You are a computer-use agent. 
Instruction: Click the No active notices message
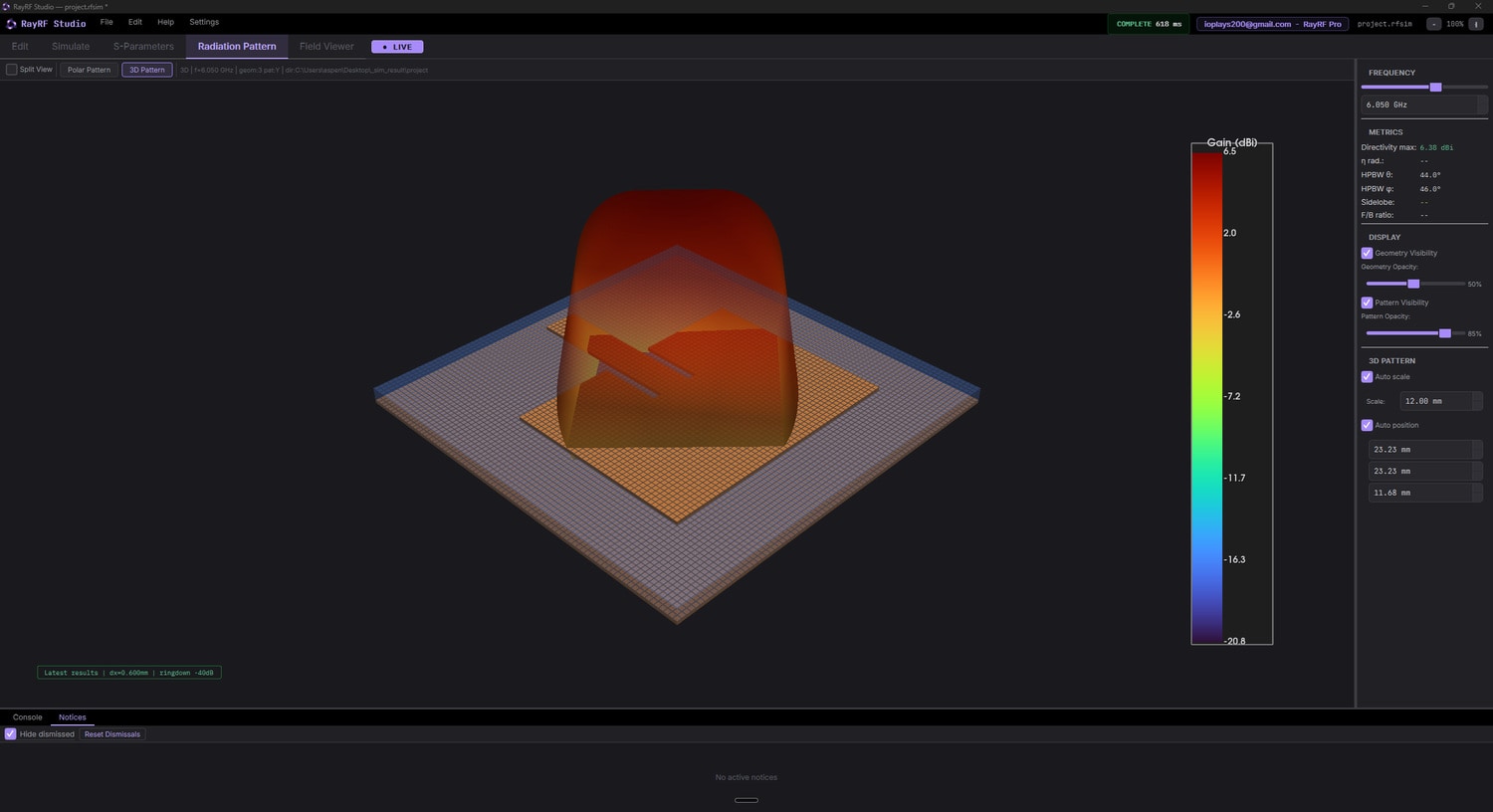[x=746, y=777]
